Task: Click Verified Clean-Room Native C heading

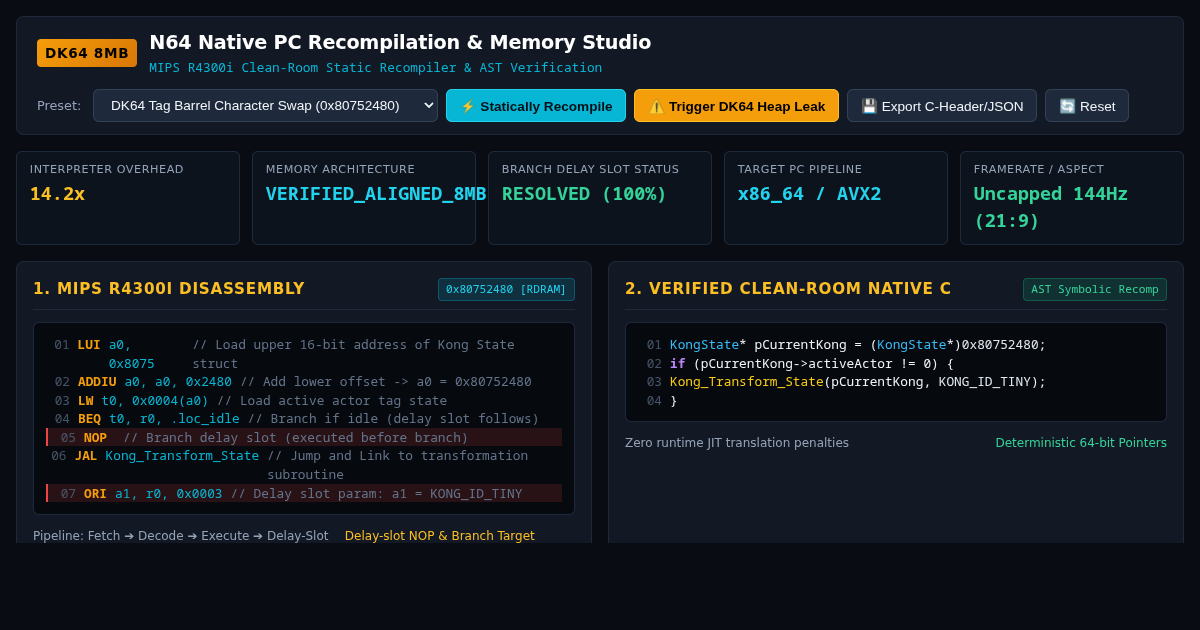Action: 788,289
